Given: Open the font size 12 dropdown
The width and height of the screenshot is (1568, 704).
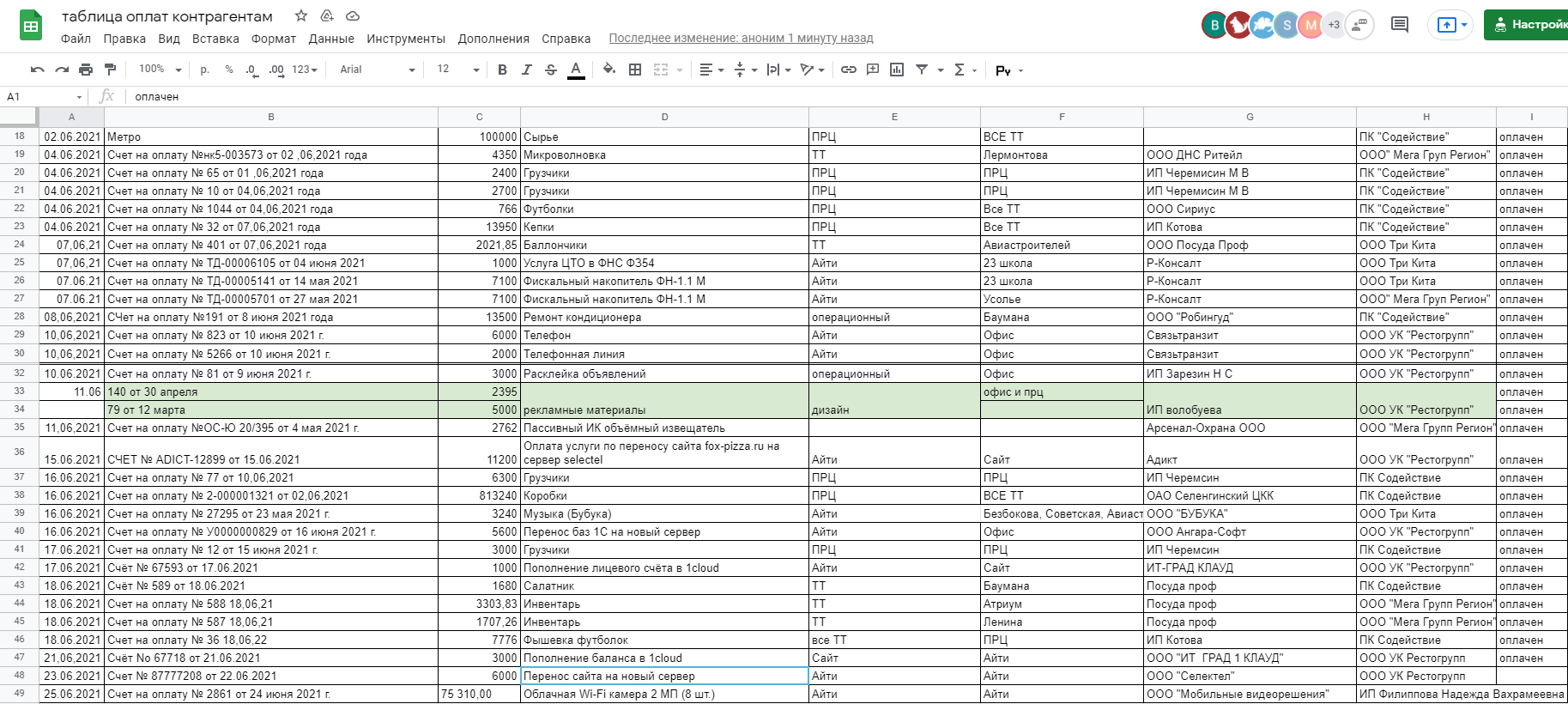Looking at the screenshot, I should pyautogui.click(x=457, y=70).
